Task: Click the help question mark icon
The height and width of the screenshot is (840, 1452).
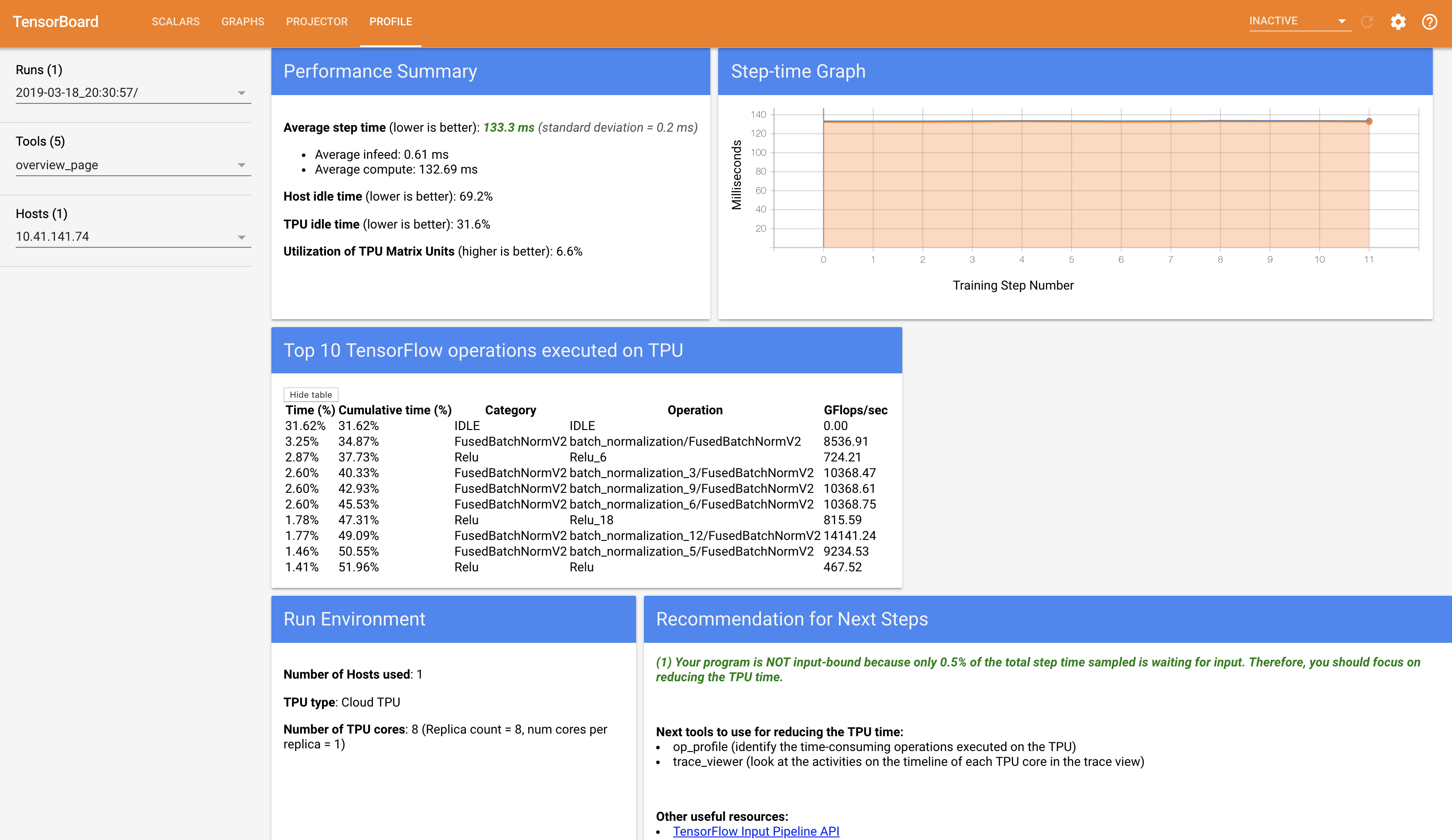Action: (1429, 22)
